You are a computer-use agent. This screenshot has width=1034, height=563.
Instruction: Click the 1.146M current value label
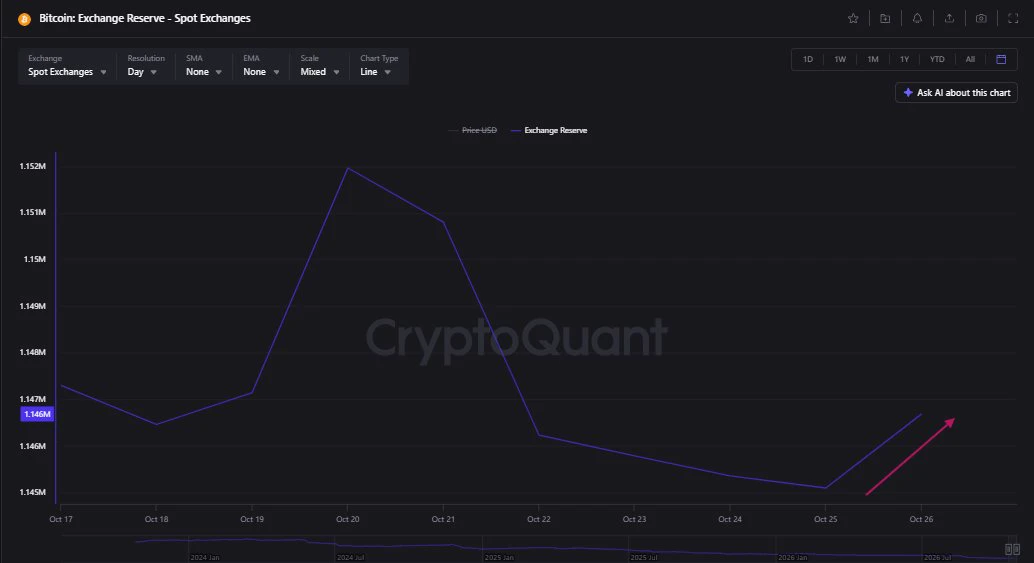pyautogui.click(x=37, y=414)
